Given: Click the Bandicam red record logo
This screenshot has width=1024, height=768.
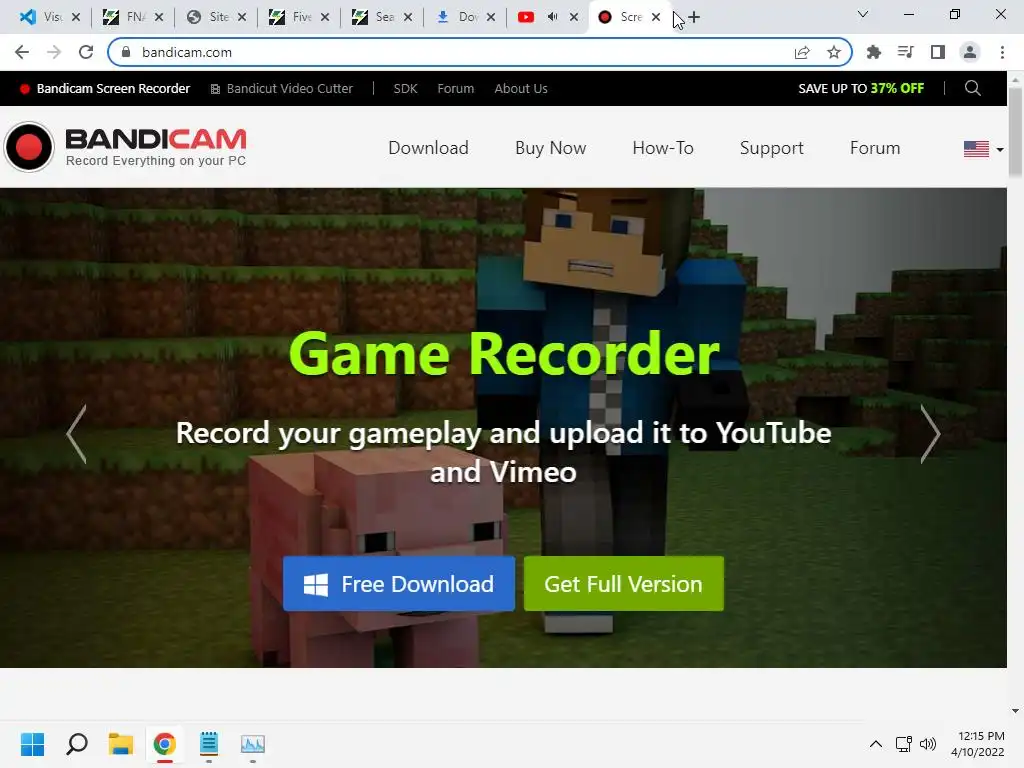Looking at the screenshot, I should 29,147.
